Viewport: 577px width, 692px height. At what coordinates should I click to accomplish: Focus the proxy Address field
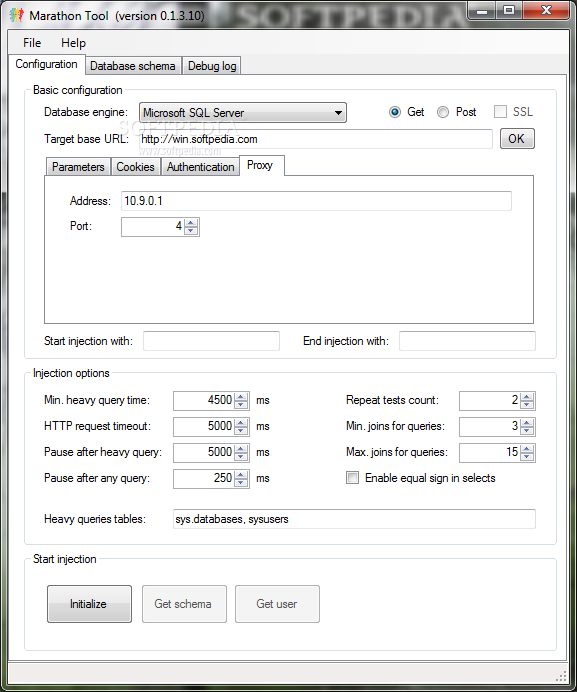coord(316,201)
